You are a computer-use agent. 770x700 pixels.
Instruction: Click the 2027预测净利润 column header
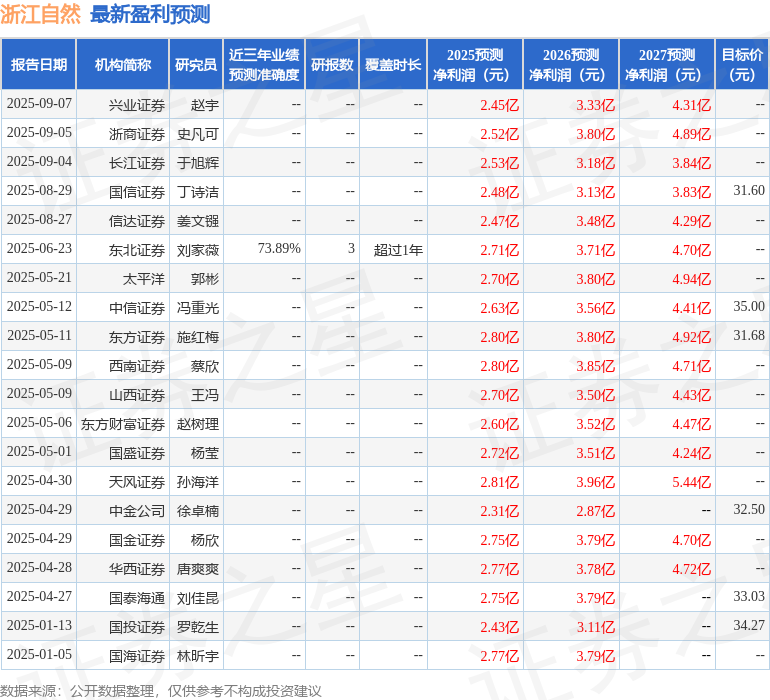pyautogui.click(x=667, y=64)
